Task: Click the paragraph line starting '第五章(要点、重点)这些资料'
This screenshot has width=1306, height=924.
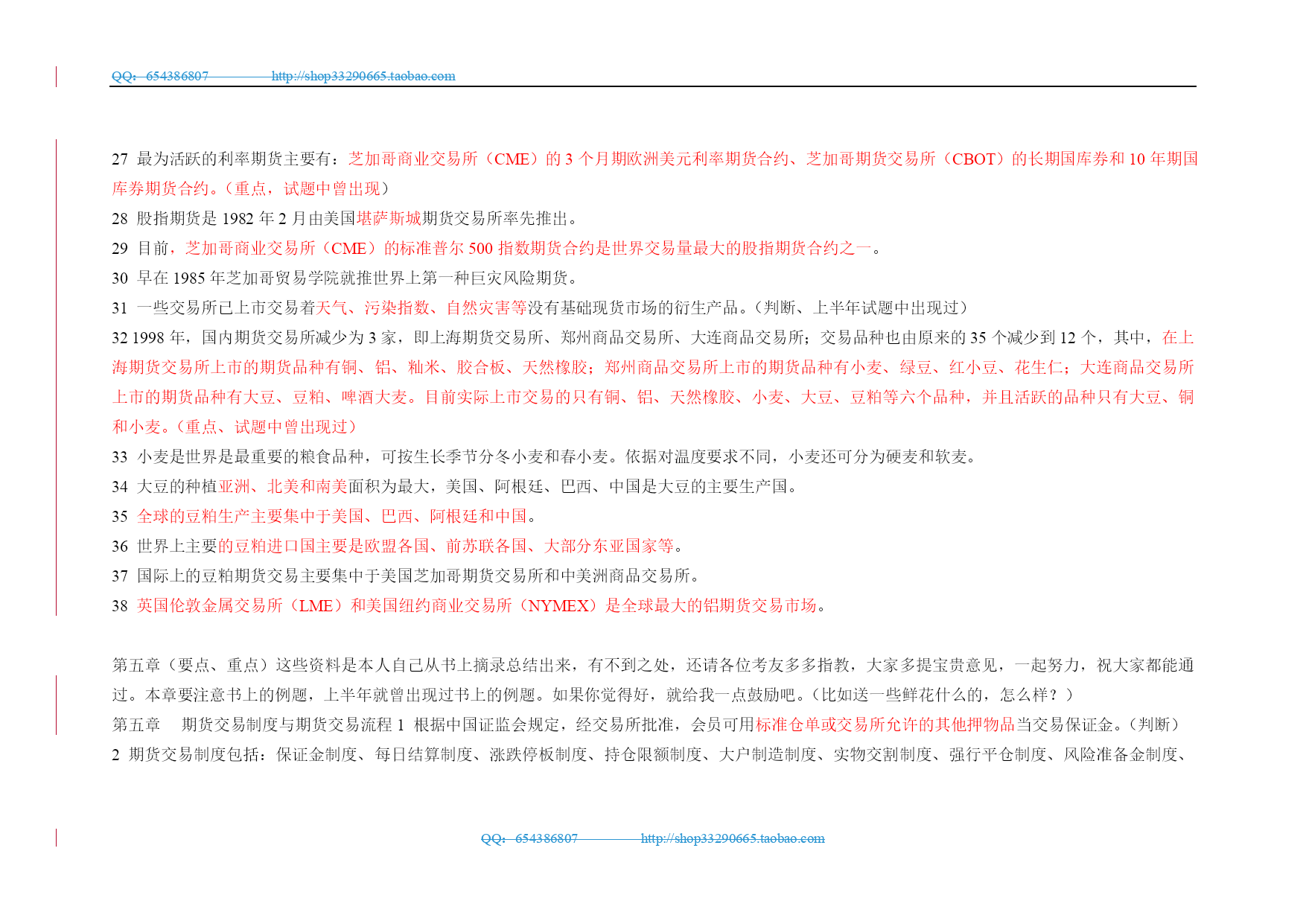Action: (x=653, y=665)
